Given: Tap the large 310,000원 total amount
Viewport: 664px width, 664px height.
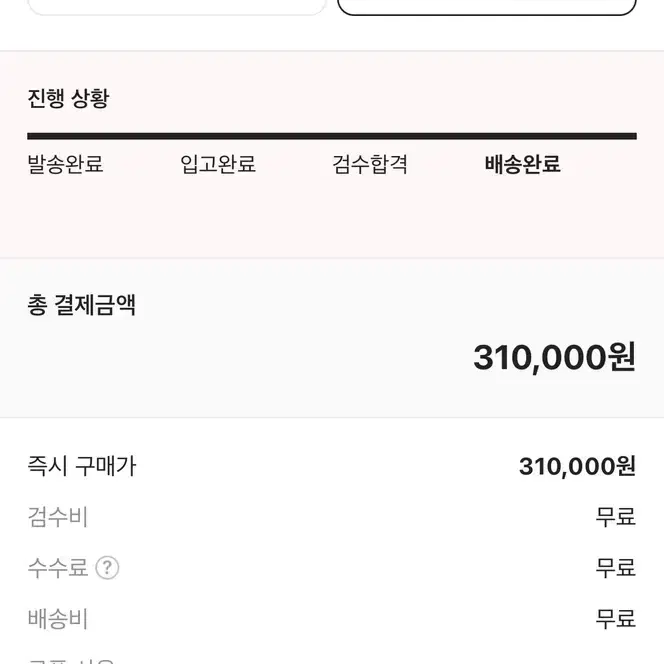Looking at the screenshot, I should pos(554,358).
